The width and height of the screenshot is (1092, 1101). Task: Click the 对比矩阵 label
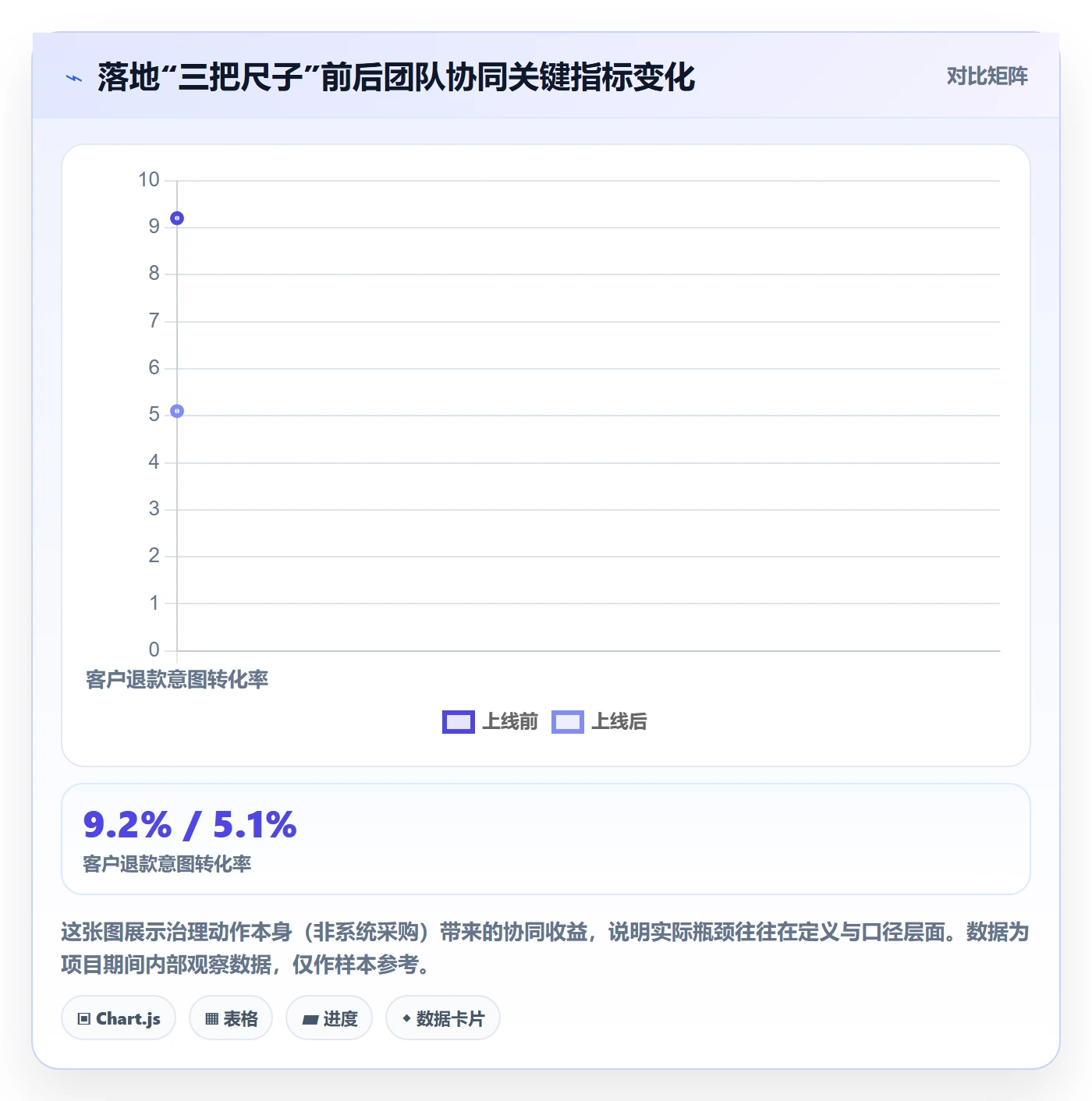click(x=987, y=76)
